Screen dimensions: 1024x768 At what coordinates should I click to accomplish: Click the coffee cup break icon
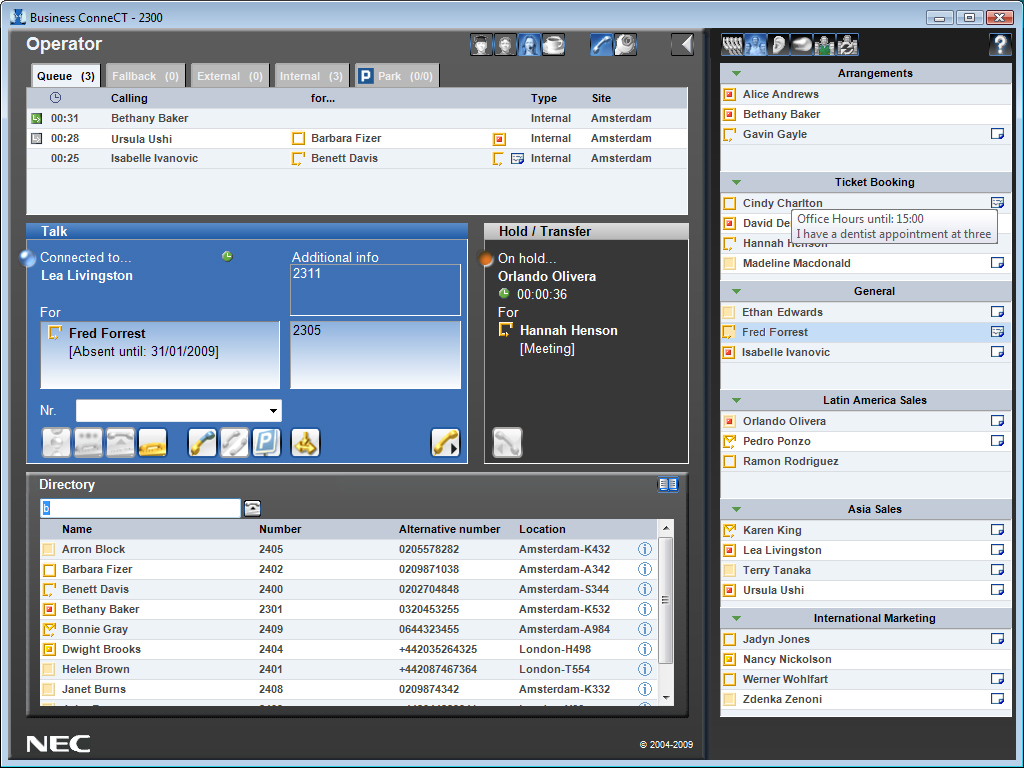553,44
